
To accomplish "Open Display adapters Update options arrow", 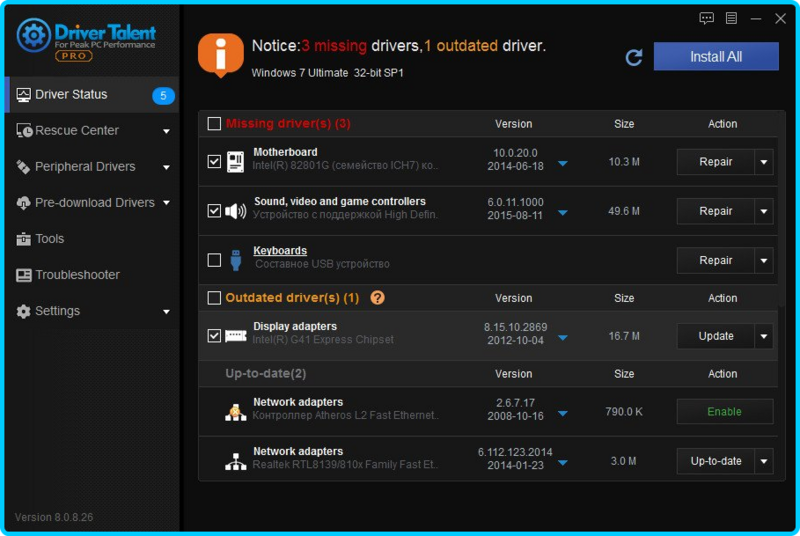I will (764, 336).
